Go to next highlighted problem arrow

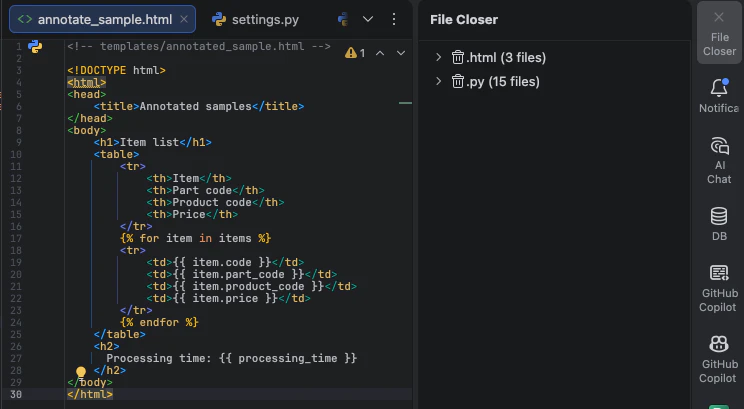[401, 53]
